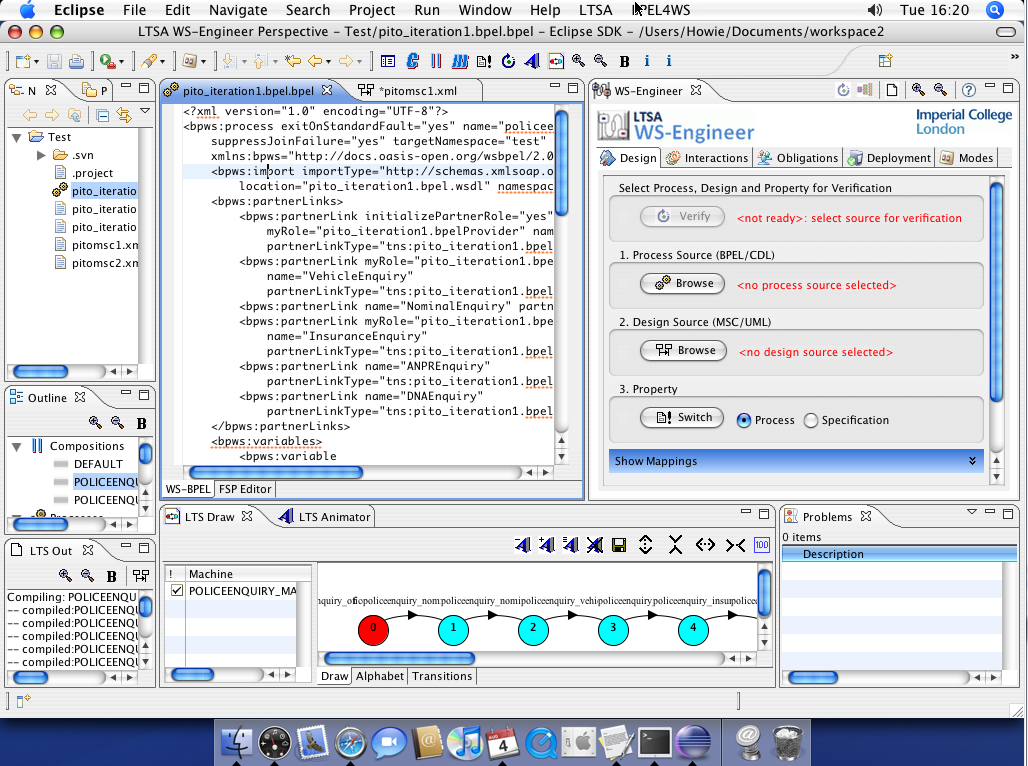Click the blue A animator icon in main toolbar
This screenshot has height=766, width=1028.
coord(532,61)
